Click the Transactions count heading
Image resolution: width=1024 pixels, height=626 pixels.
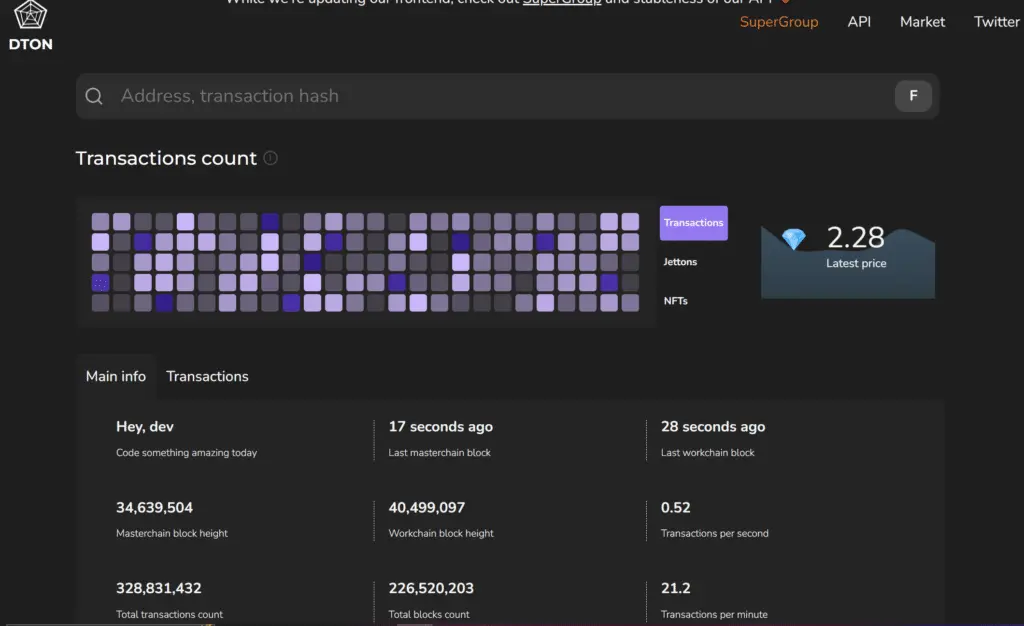pyautogui.click(x=166, y=158)
